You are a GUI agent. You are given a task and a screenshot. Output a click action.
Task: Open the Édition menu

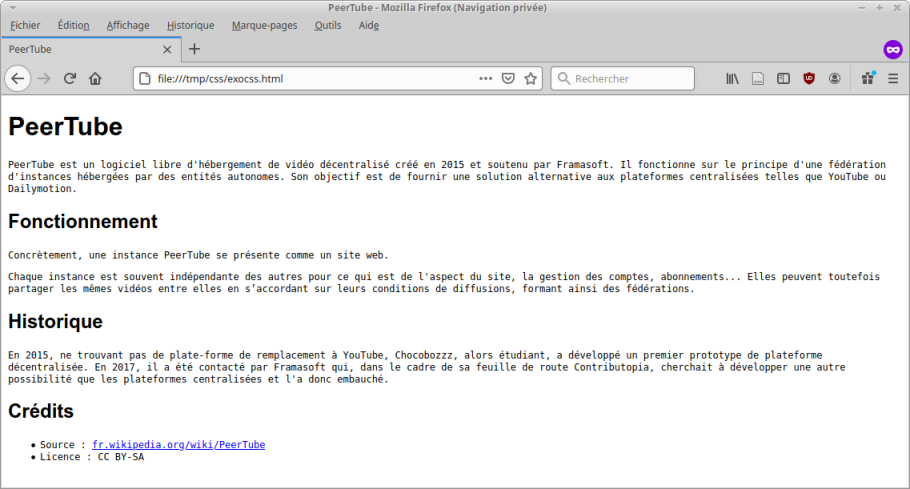[74, 26]
